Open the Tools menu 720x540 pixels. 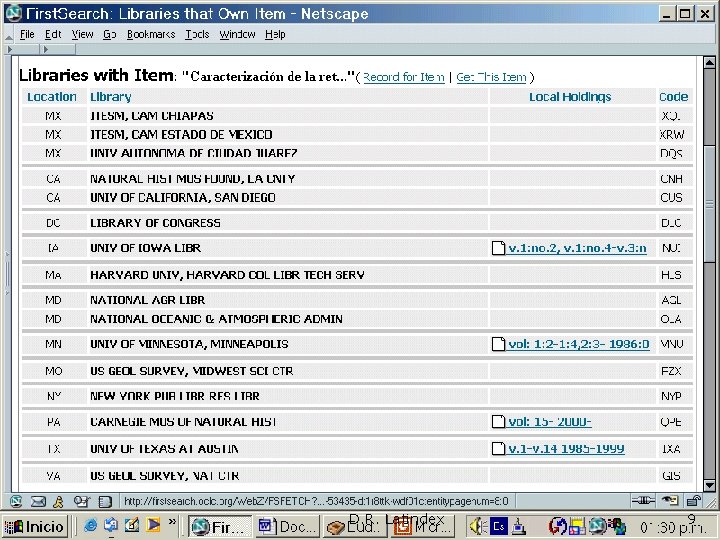[197, 34]
